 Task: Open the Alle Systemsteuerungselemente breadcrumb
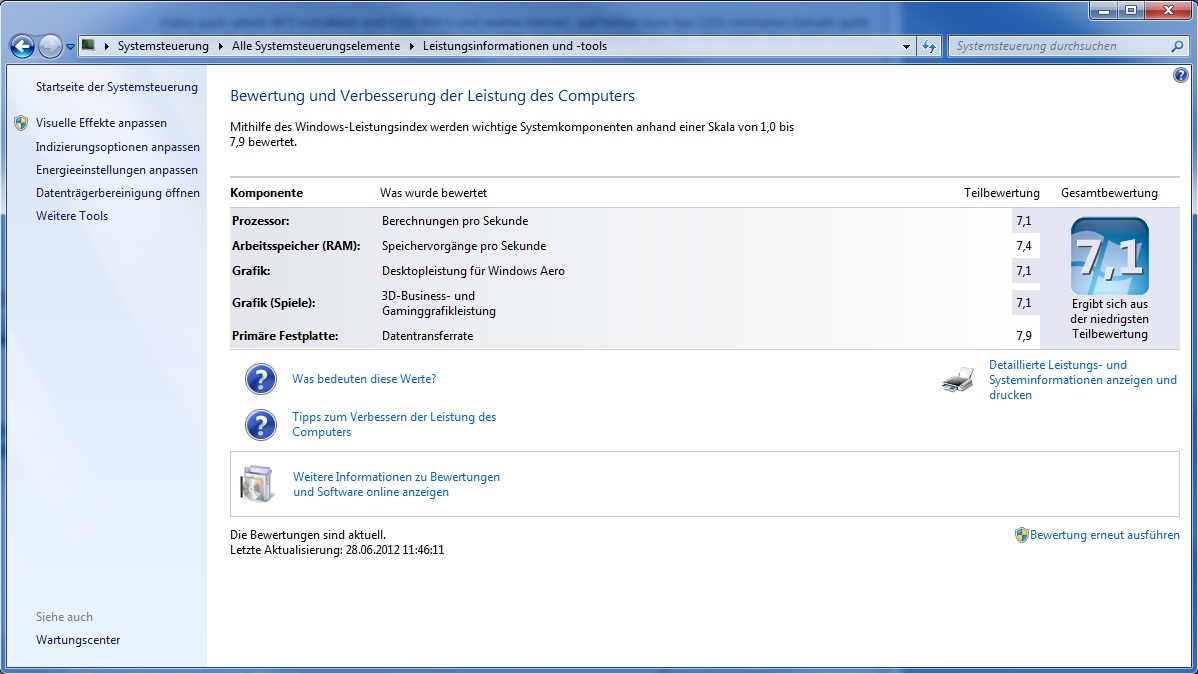click(x=316, y=46)
